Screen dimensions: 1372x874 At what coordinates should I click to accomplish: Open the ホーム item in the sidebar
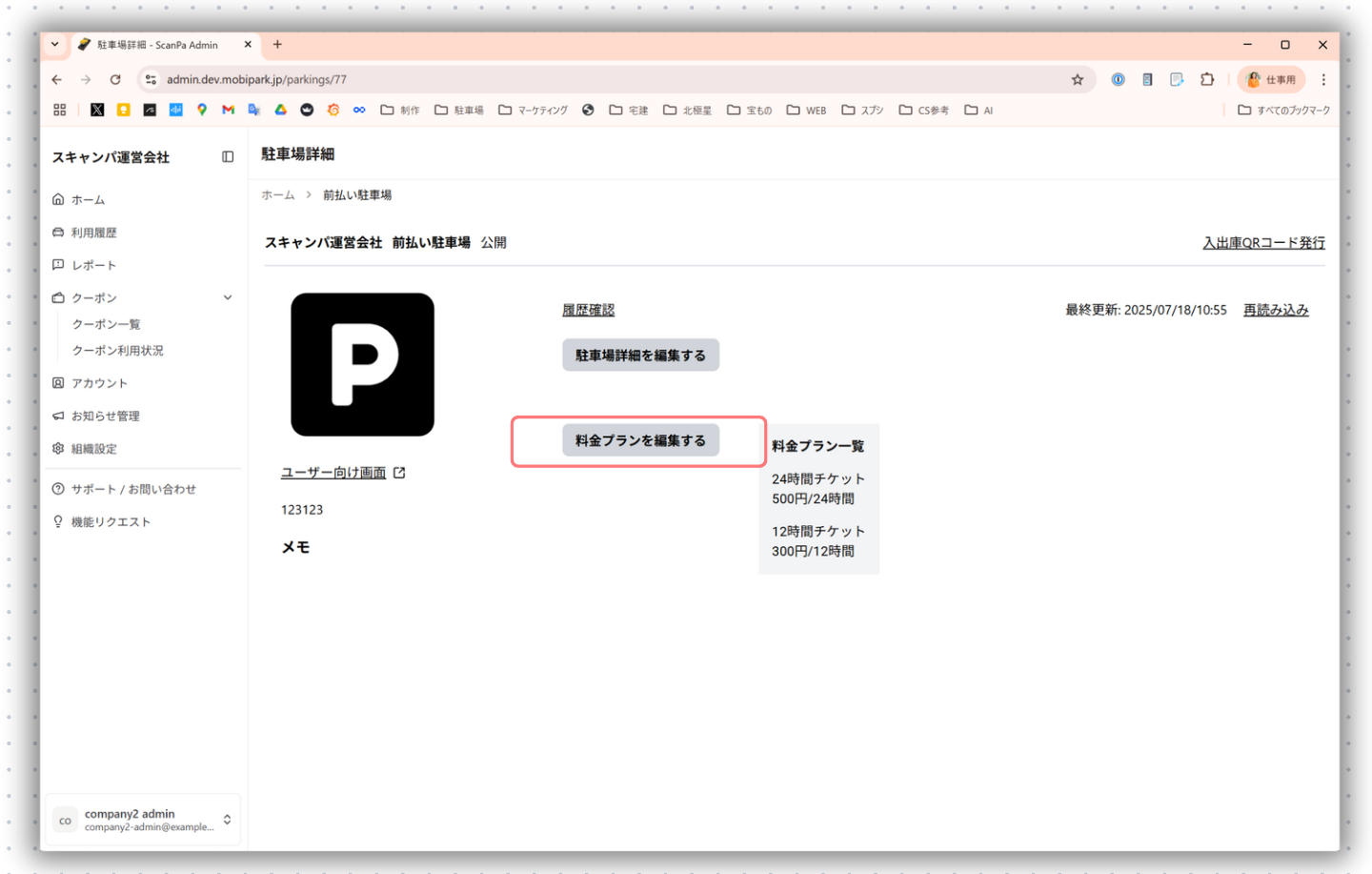pos(88,199)
